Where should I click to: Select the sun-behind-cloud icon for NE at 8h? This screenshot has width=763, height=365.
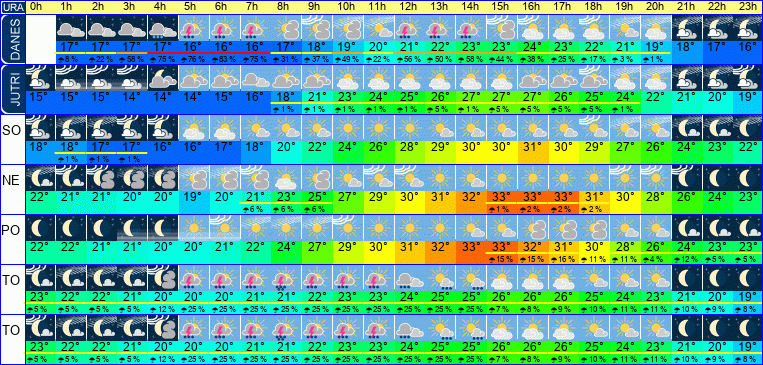(x=286, y=178)
